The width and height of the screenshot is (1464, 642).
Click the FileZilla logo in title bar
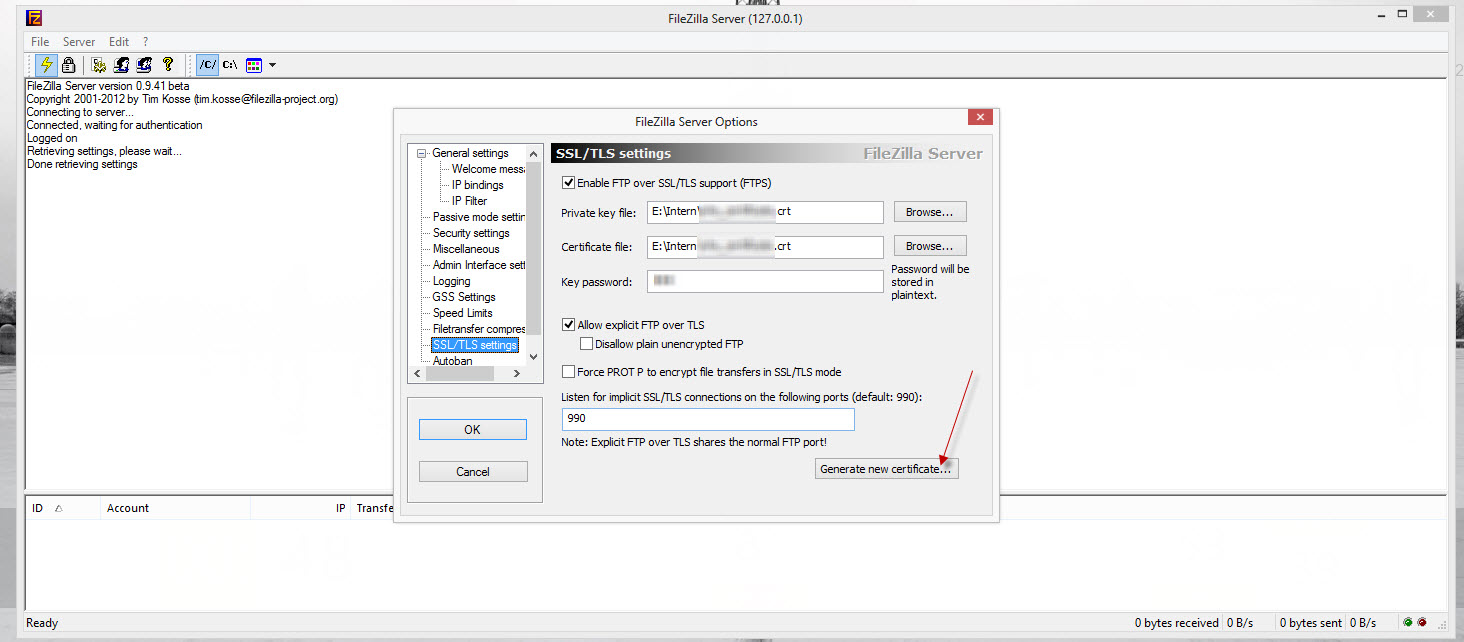(x=35, y=17)
